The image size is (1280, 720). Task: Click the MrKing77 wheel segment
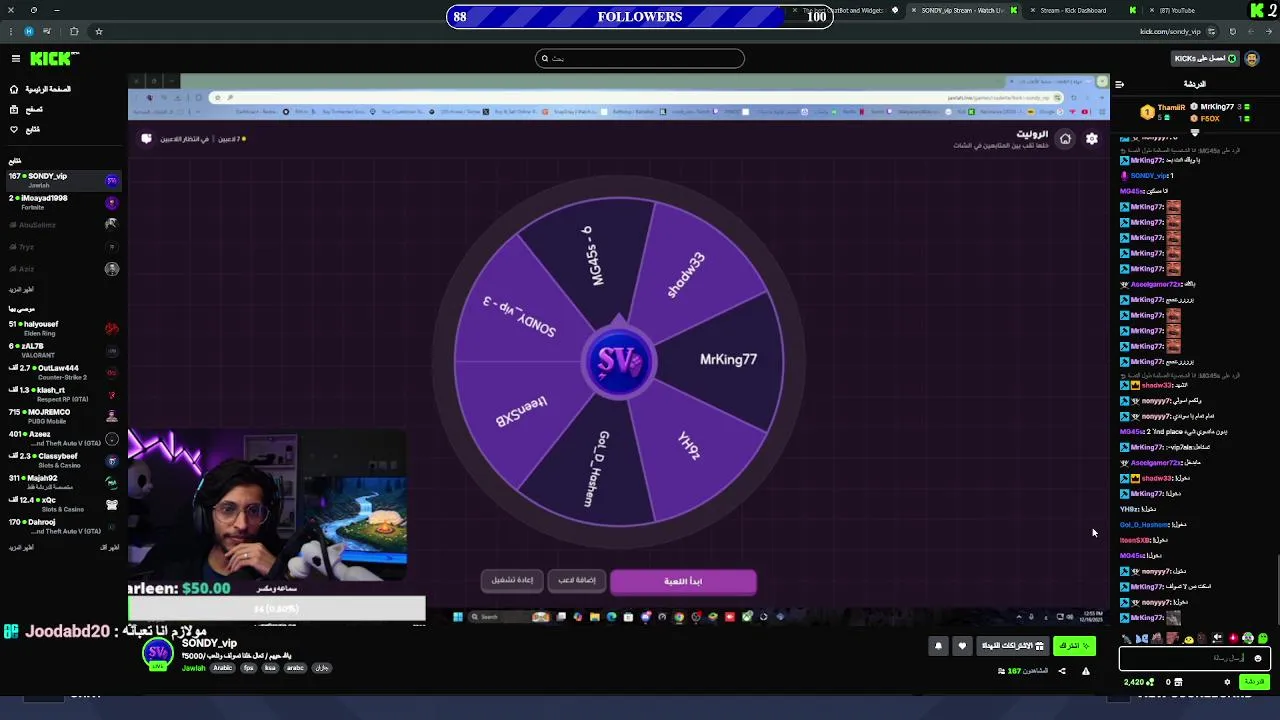728,359
